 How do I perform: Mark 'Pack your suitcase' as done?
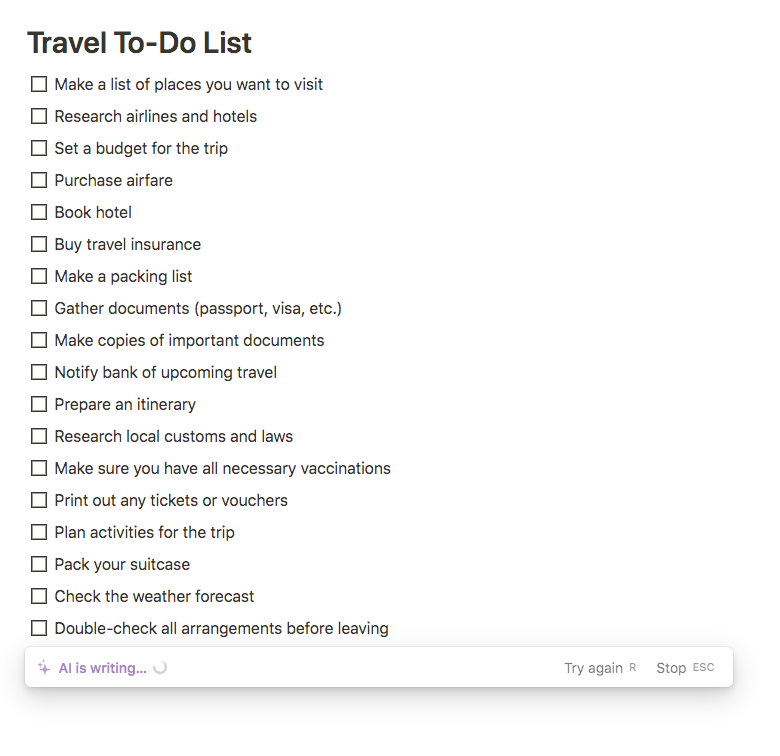click(39, 564)
